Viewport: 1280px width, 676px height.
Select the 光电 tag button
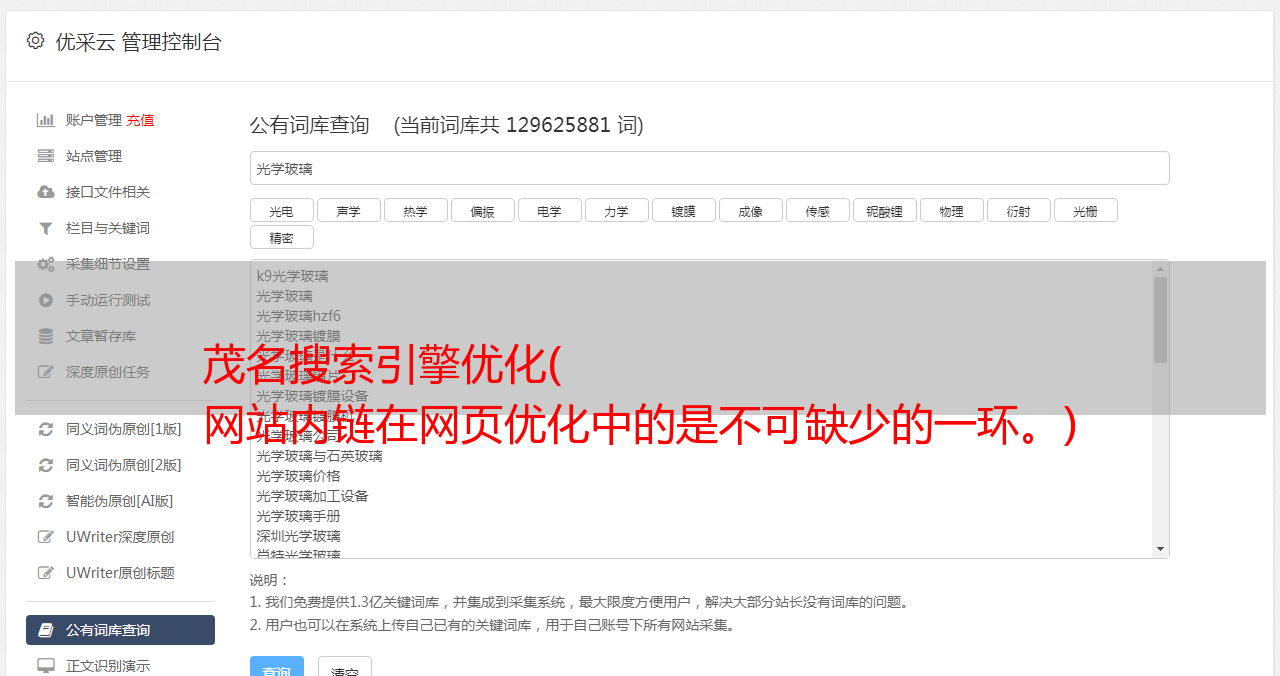coord(281,210)
